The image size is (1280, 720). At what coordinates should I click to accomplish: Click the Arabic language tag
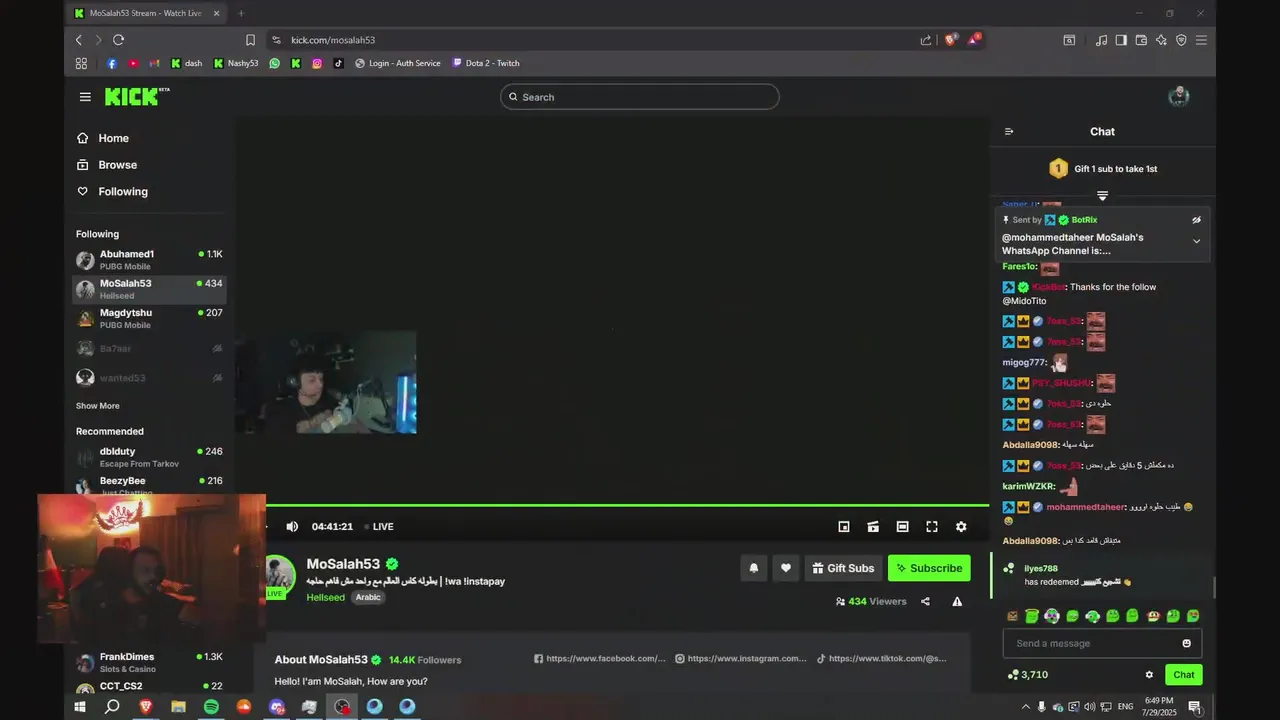pos(368,597)
